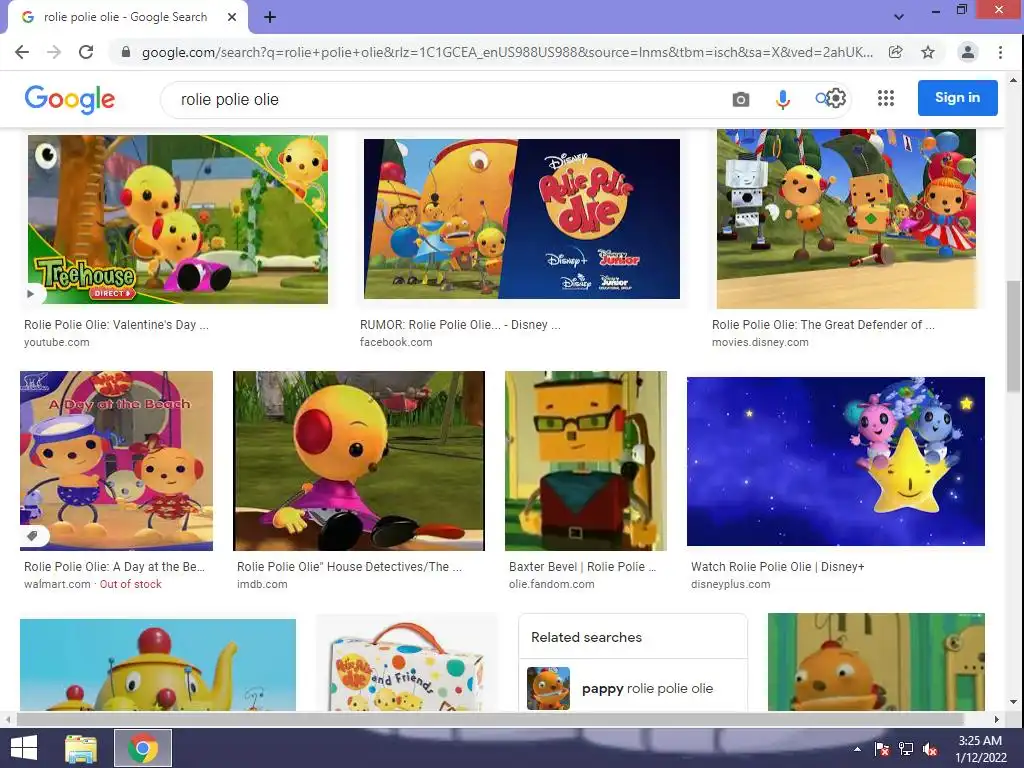Open Great Defender of Fun image

846,219
